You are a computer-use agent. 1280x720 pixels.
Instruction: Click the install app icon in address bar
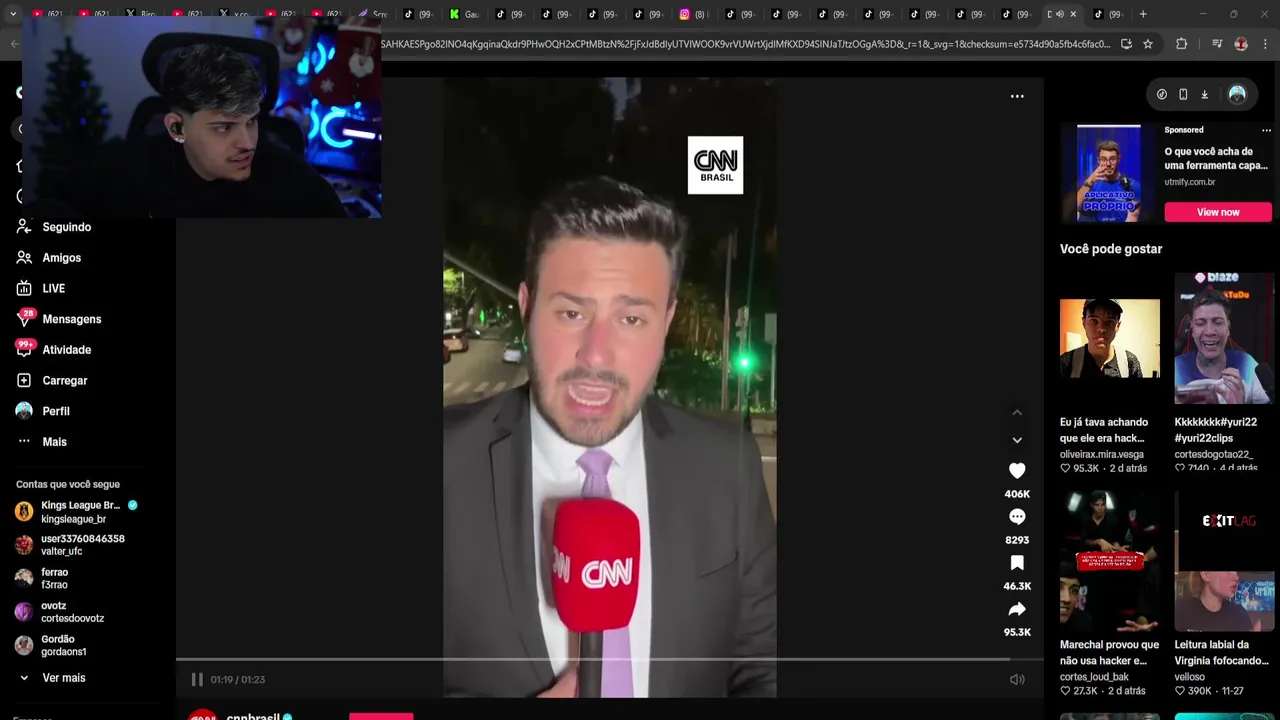click(1126, 44)
